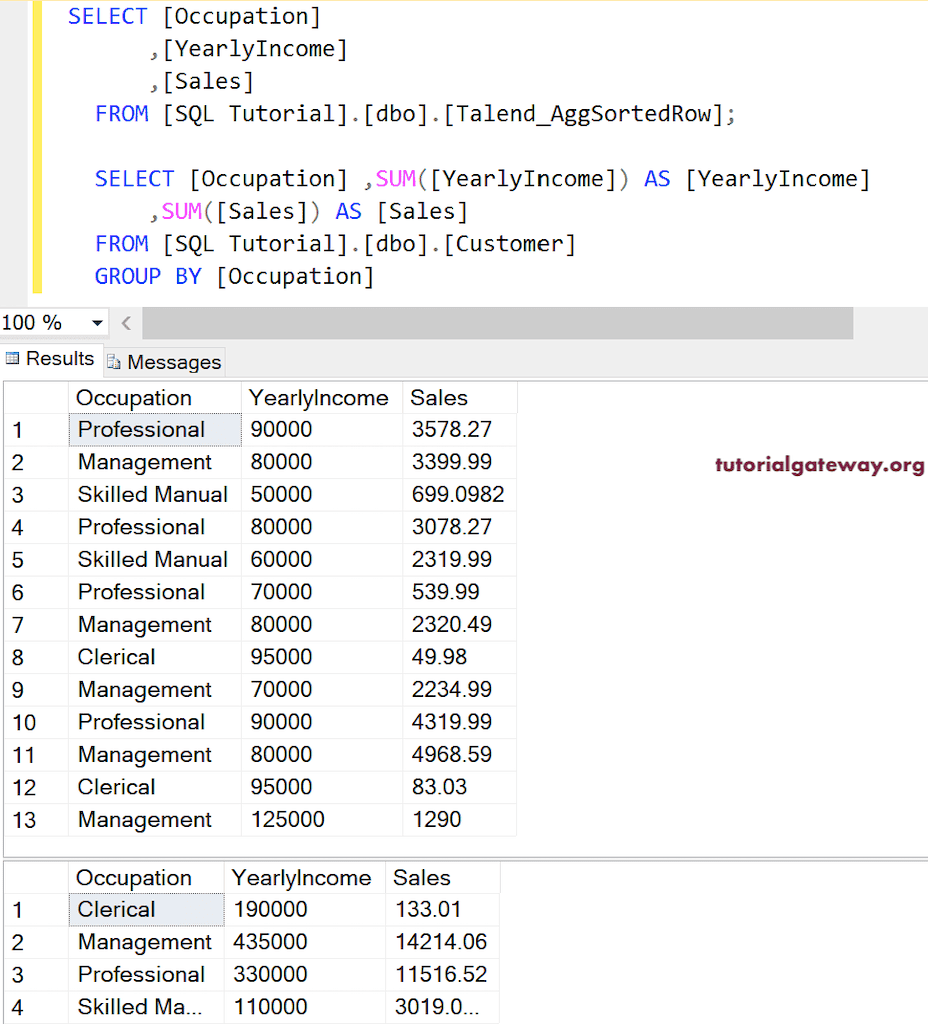Click the horizontal scrollbar left arrow

coord(126,323)
